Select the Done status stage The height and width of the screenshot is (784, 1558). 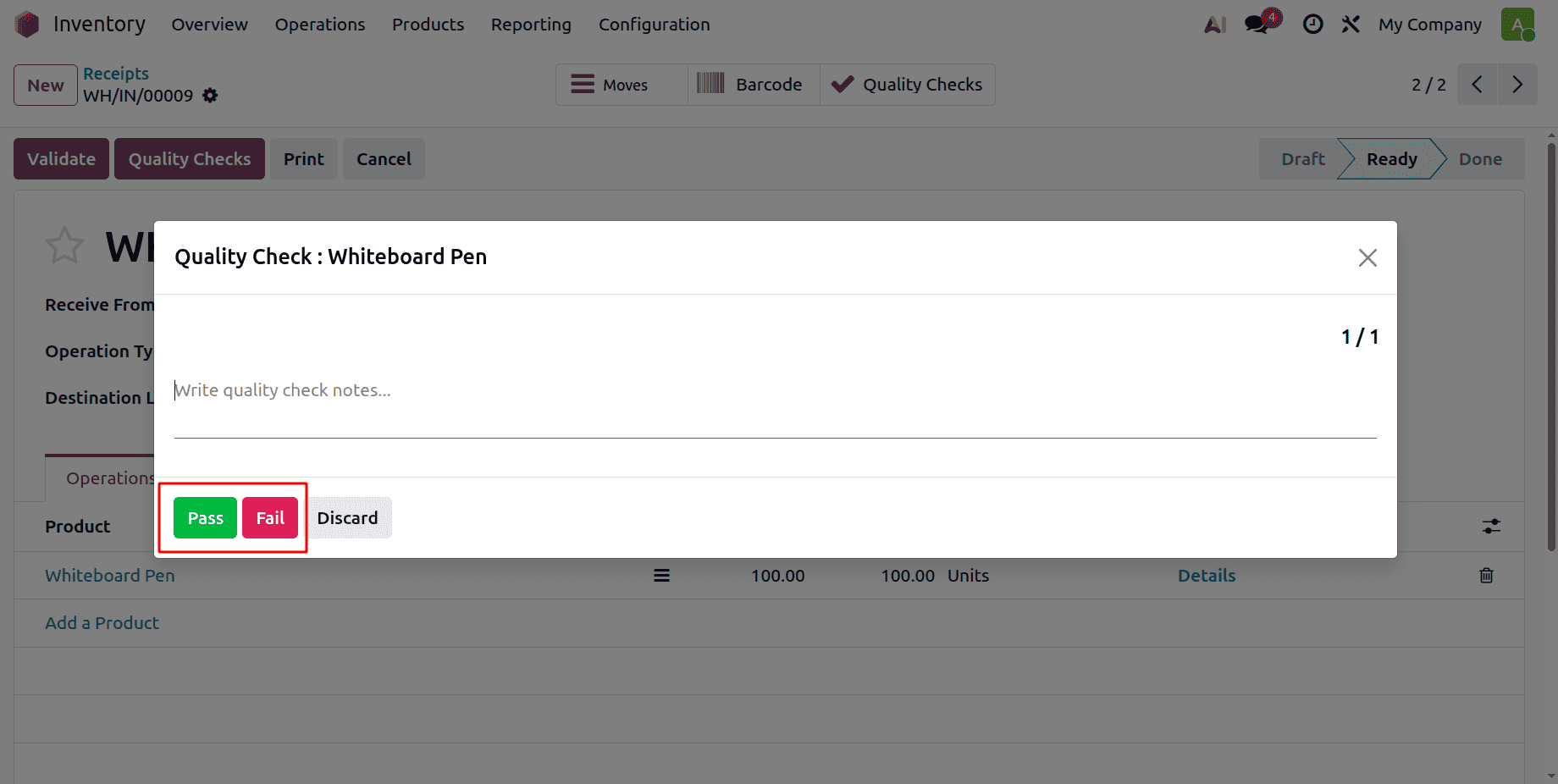pyautogui.click(x=1480, y=159)
